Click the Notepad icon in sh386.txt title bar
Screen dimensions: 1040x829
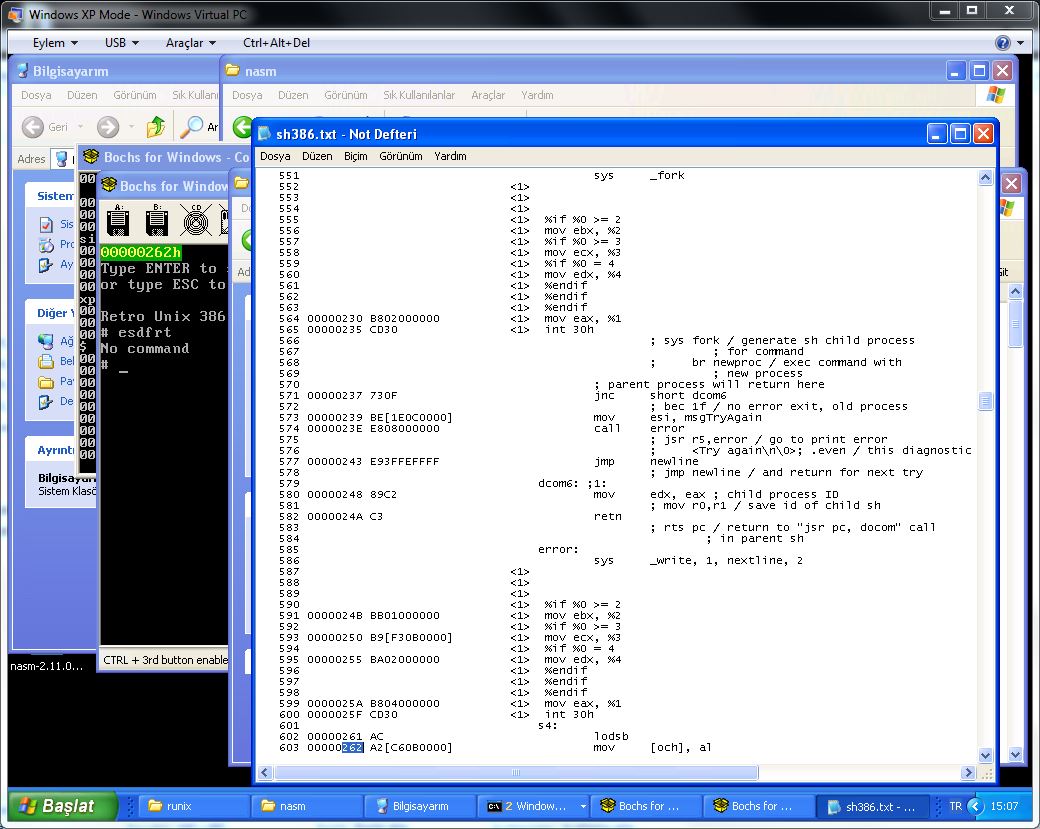pos(264,134)
